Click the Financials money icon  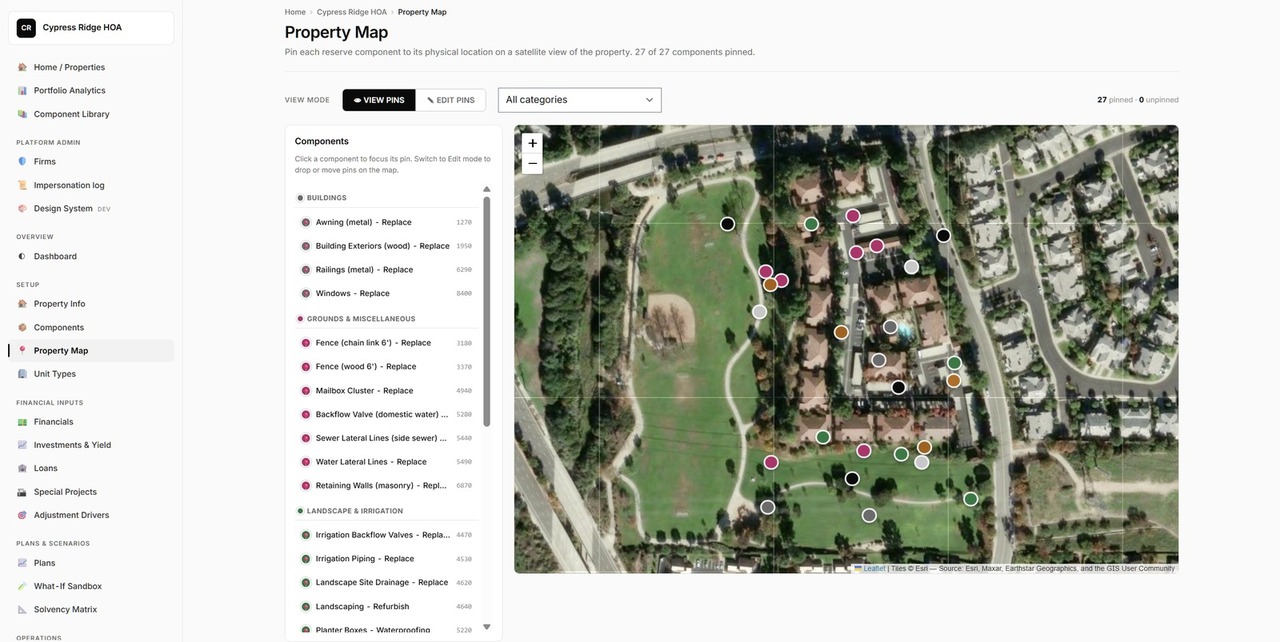22,422
